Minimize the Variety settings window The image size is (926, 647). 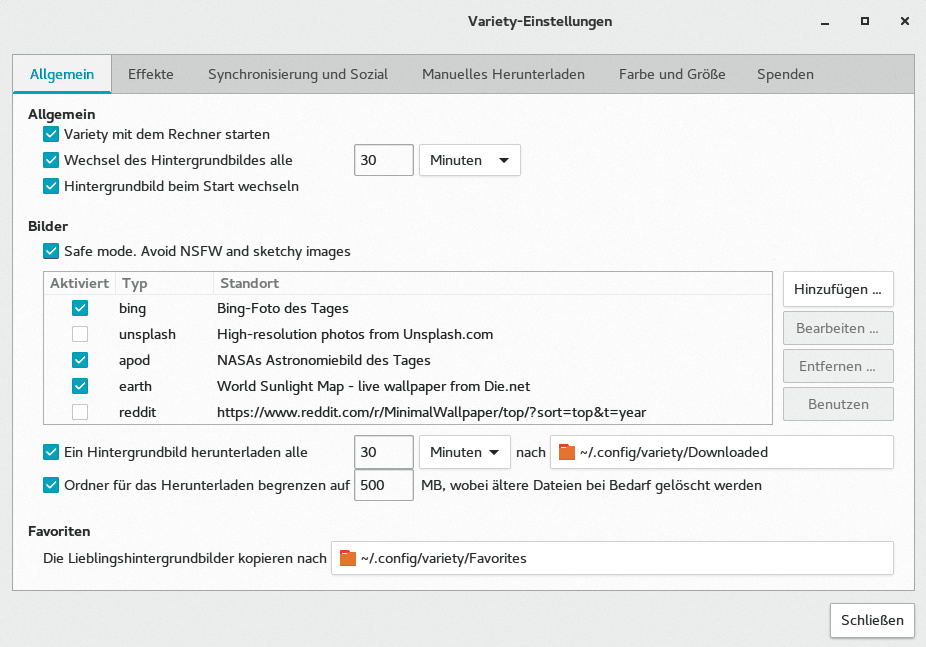click(824, 21)
